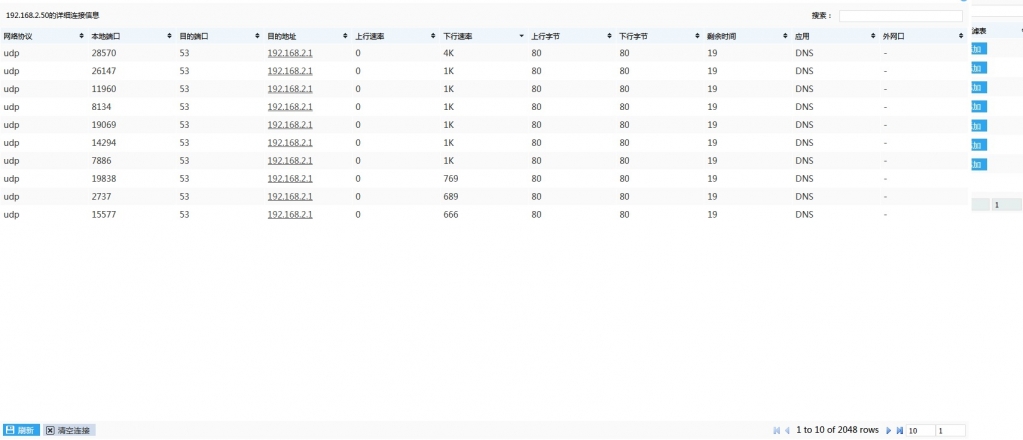This screenshot has width=1023, height=440.
Task: Click the 清空连接 button
Action: pos(69,430)
